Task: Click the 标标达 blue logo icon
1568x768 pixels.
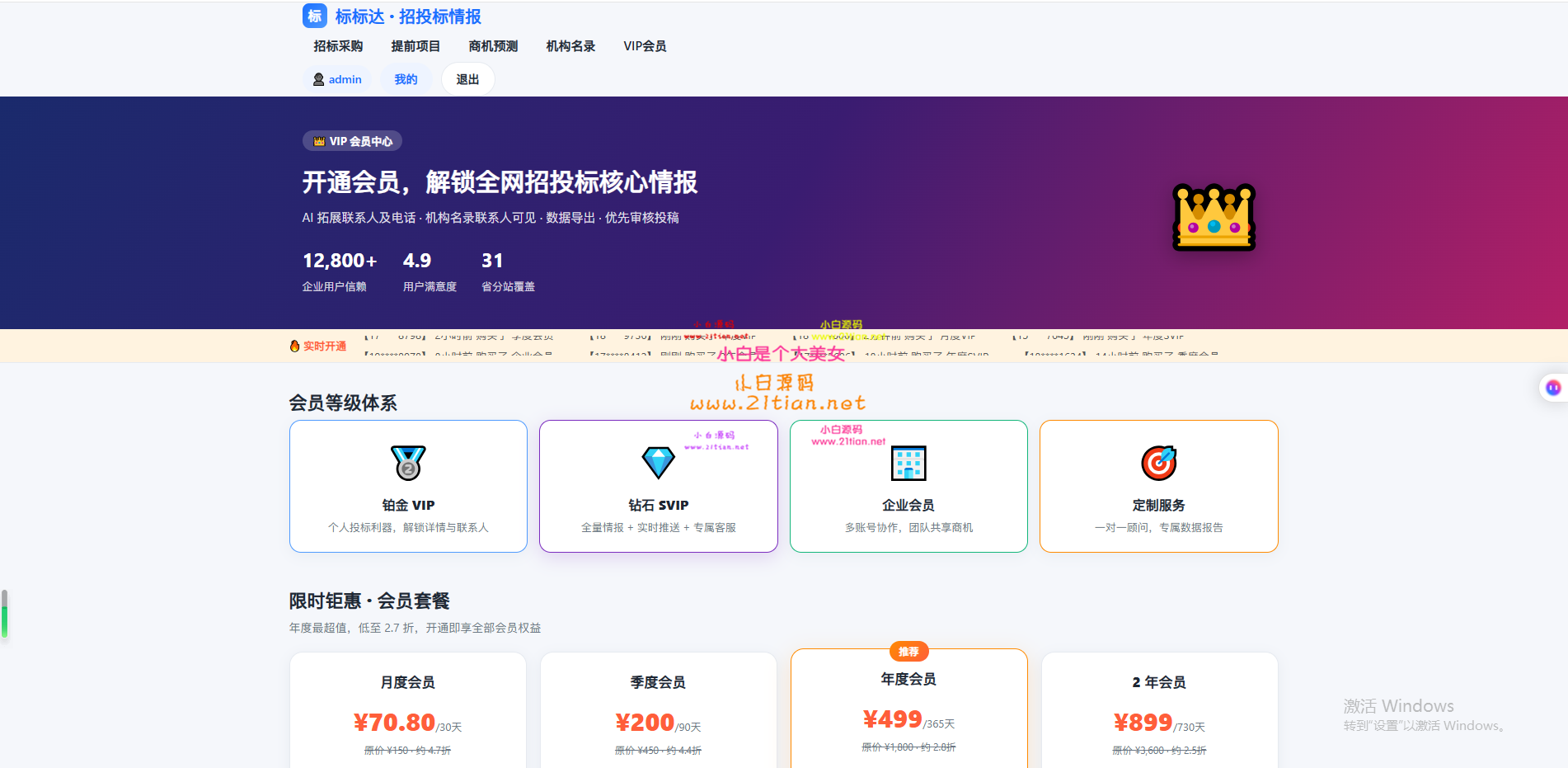Action: coord(314,16)
